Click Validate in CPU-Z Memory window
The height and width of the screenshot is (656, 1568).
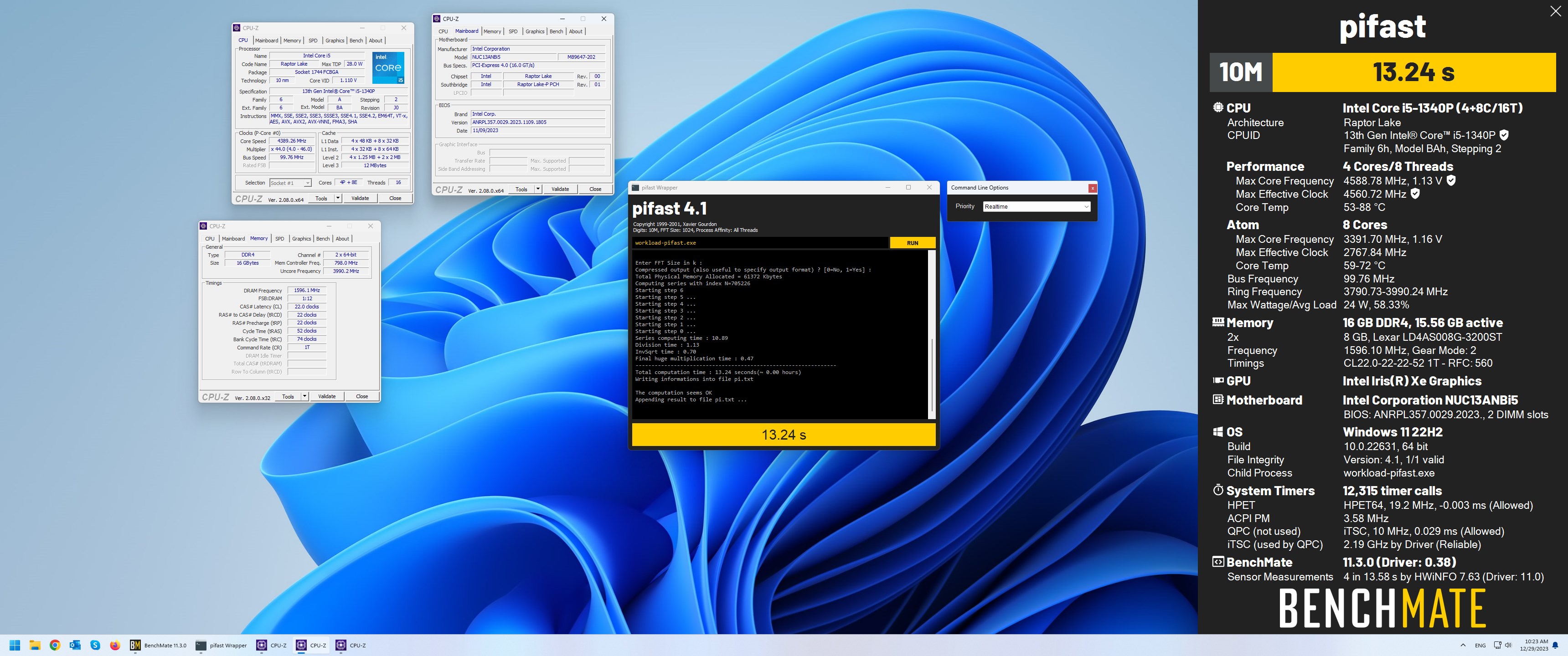point(327,396)
